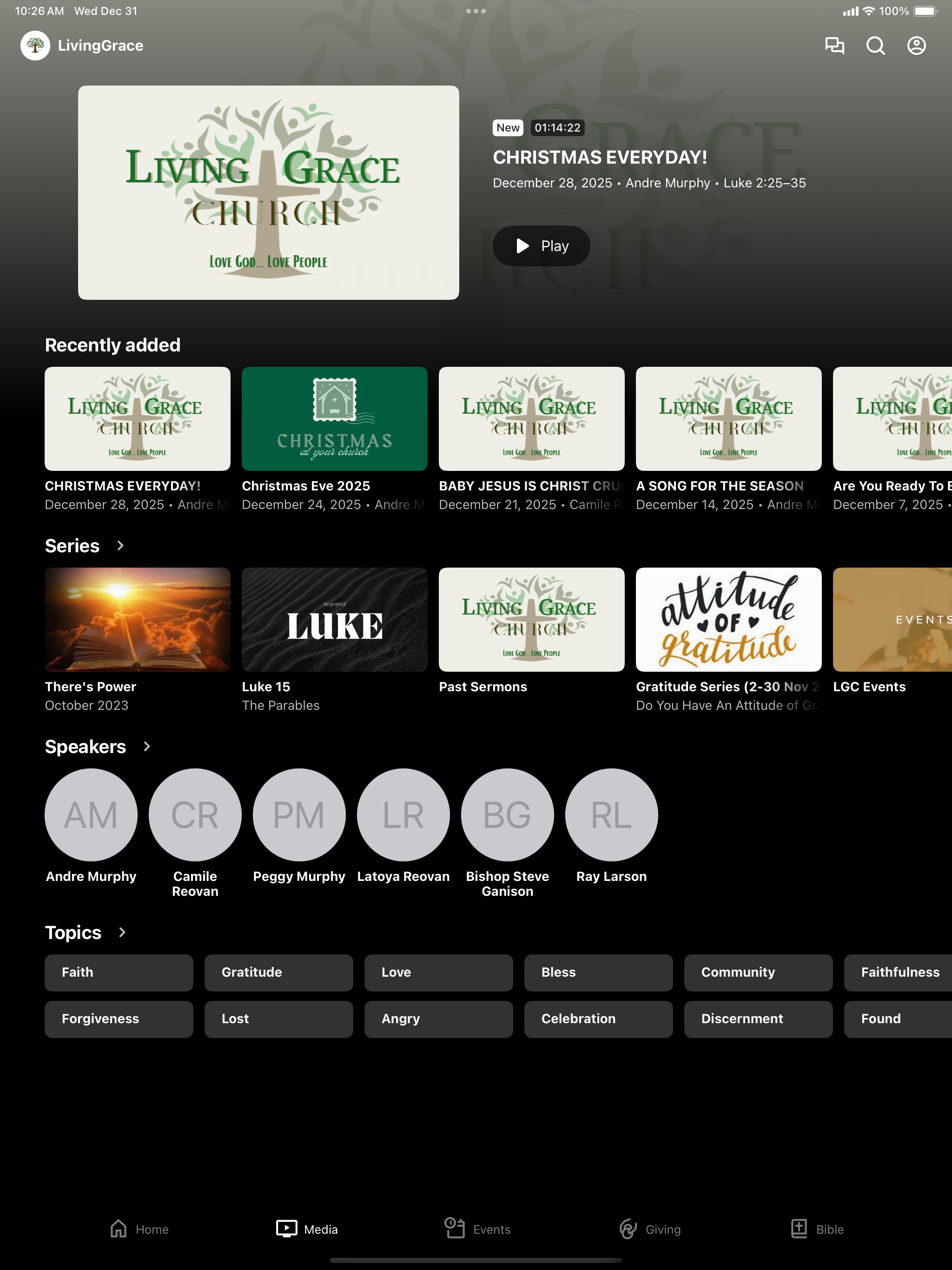Open There's Power series
952x1270 pixels.
137,640
